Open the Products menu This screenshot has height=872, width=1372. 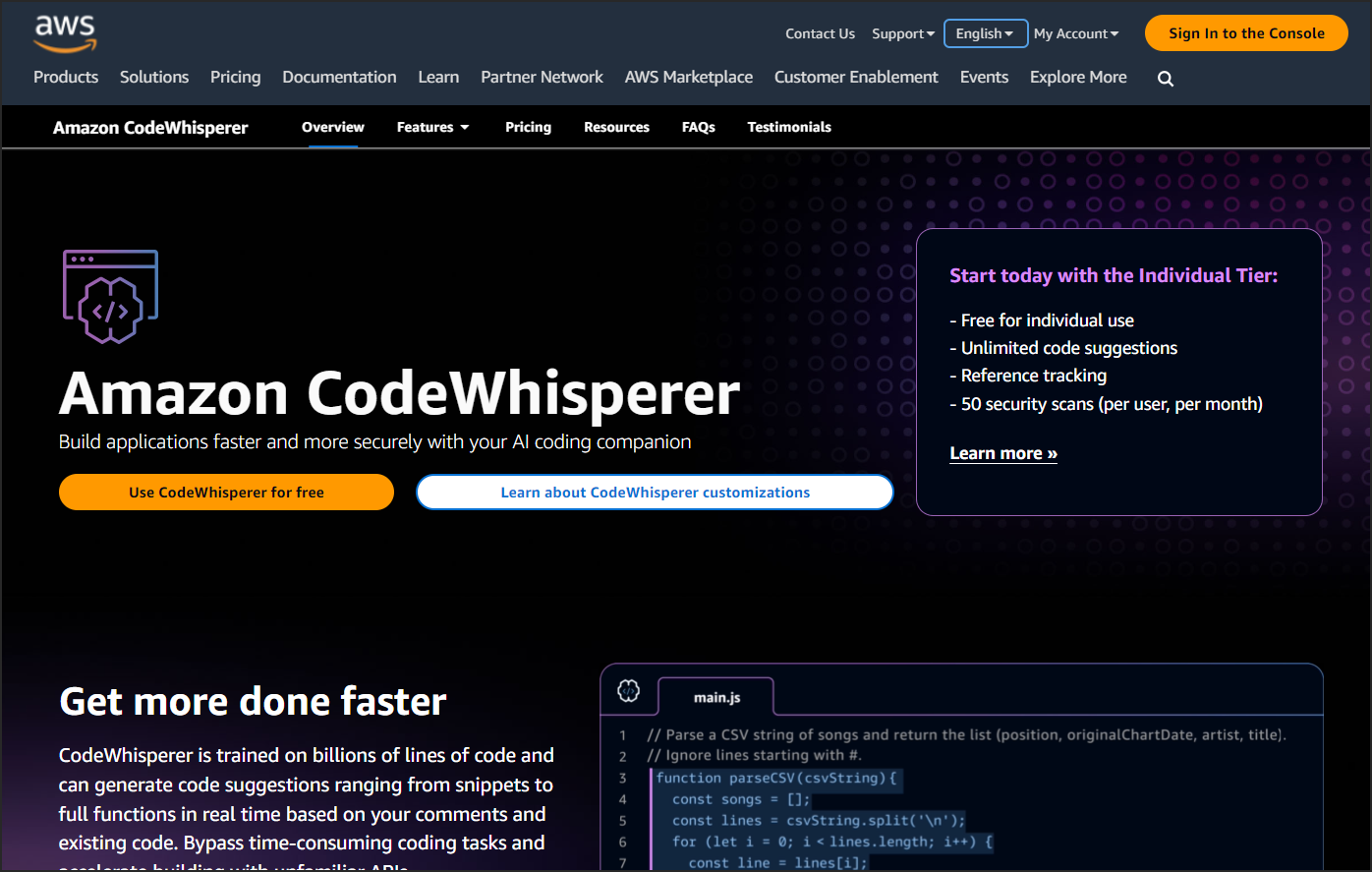click(x=66, y=77)
